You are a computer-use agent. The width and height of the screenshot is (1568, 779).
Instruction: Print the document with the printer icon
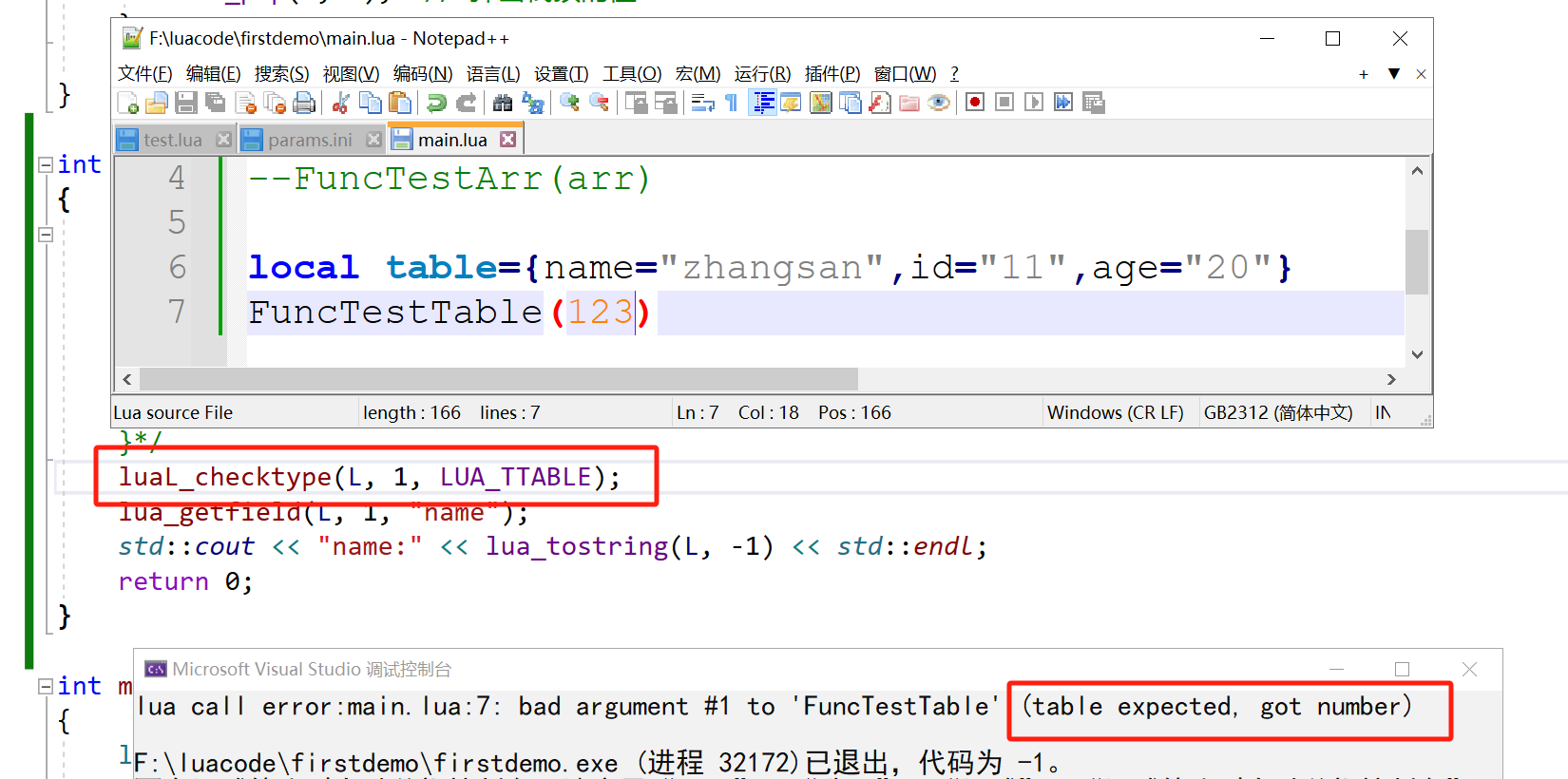point(305,103)
